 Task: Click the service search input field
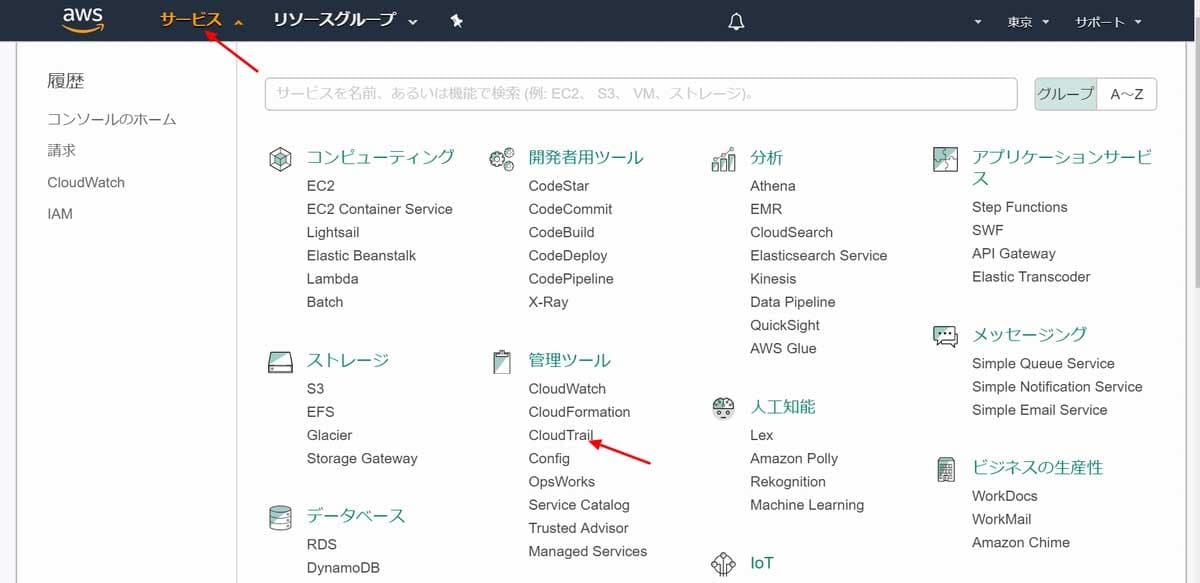640,94
